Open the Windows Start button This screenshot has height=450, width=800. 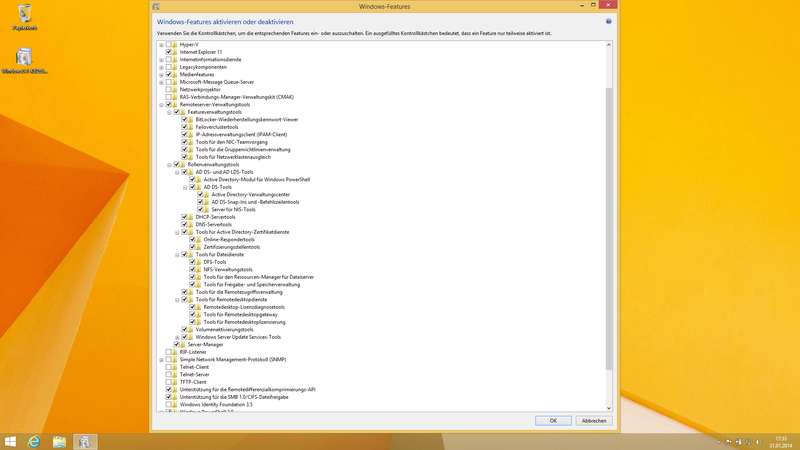tap(10, 441)
